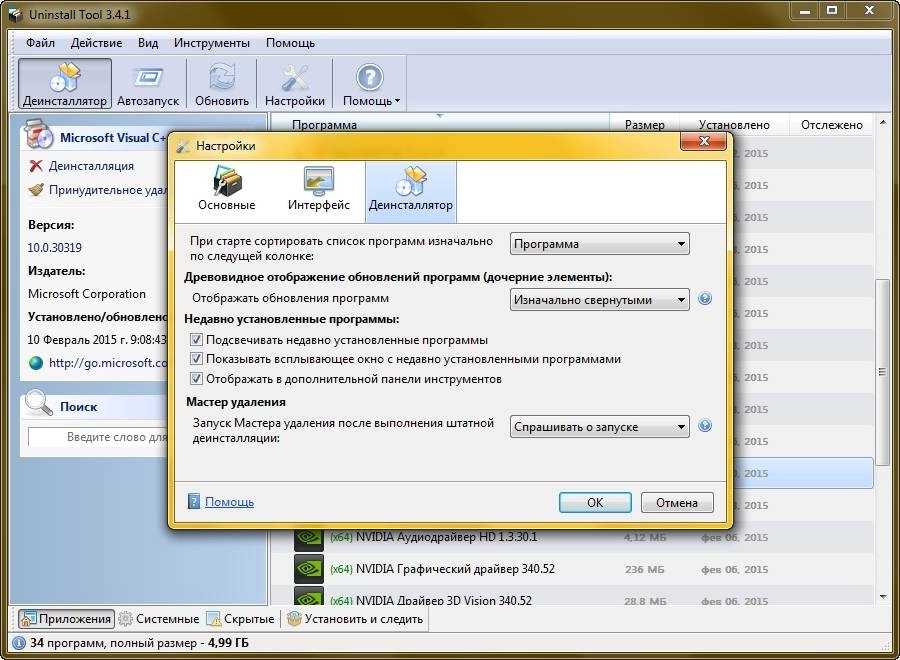This screenshot has height=660, width=900.
Task: Click the magnifier Поиск icon
Action: 38,403
